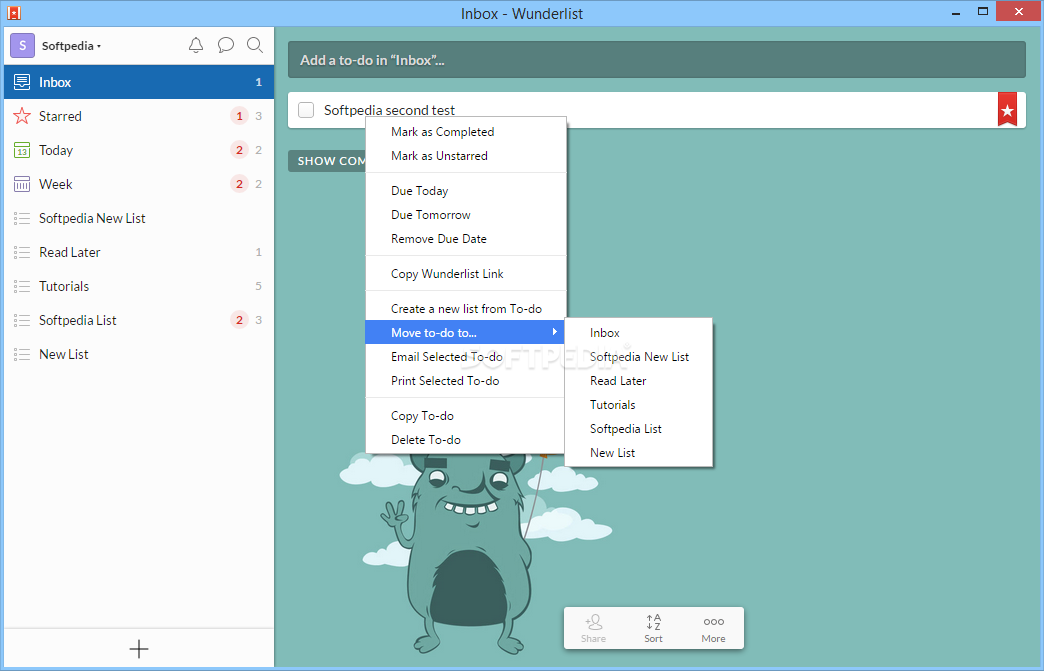1044x671 pixels.
Task: Click the Softpedia second test to-do title
Action: 390,111
